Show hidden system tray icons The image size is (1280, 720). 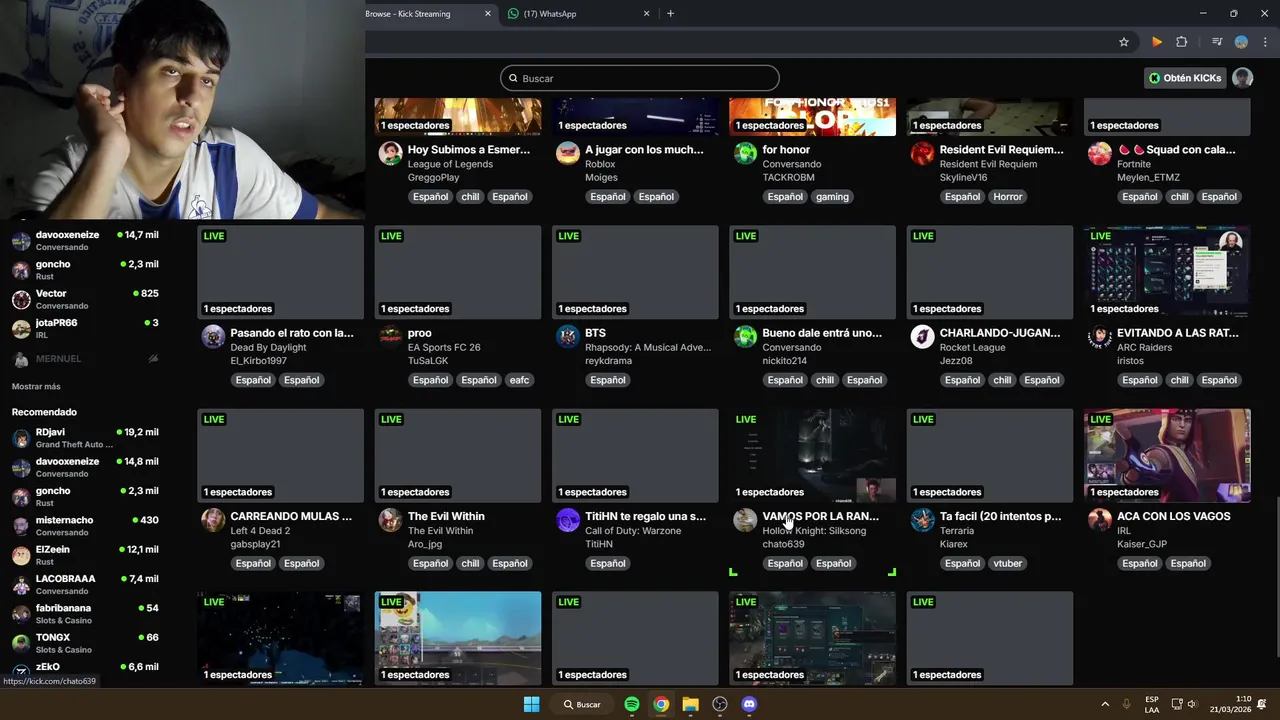tap(1105, 704)
